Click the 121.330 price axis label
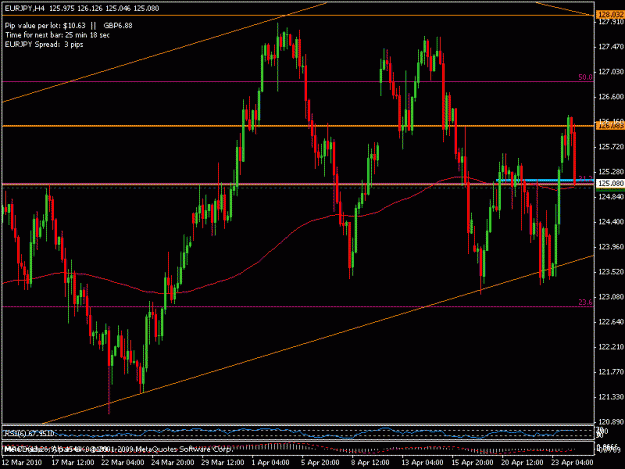The height and width of the screenshot is (469, 625). (x=611, y=397)
